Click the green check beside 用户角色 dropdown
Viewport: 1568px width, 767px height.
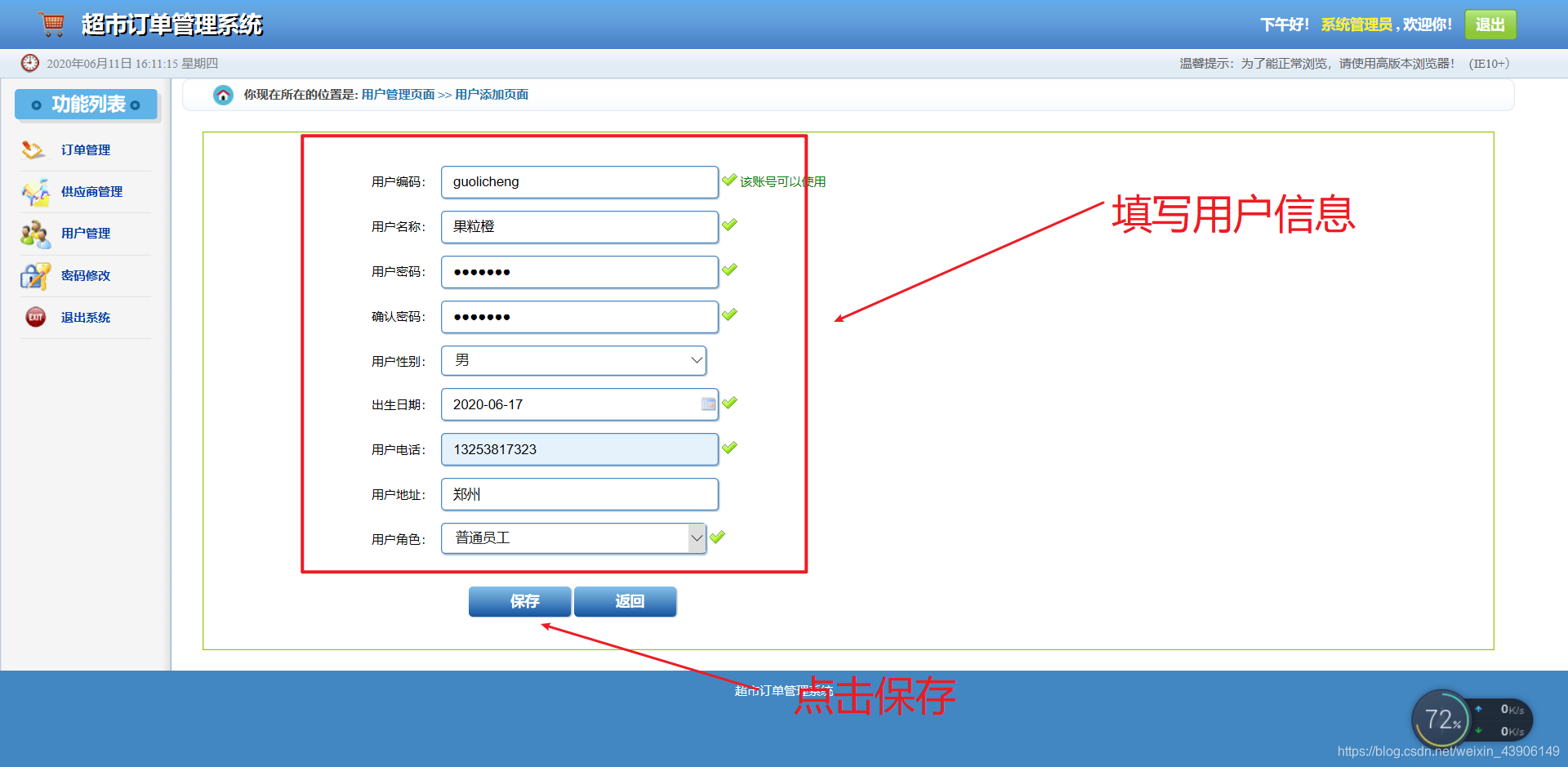[x=717, y=537]
